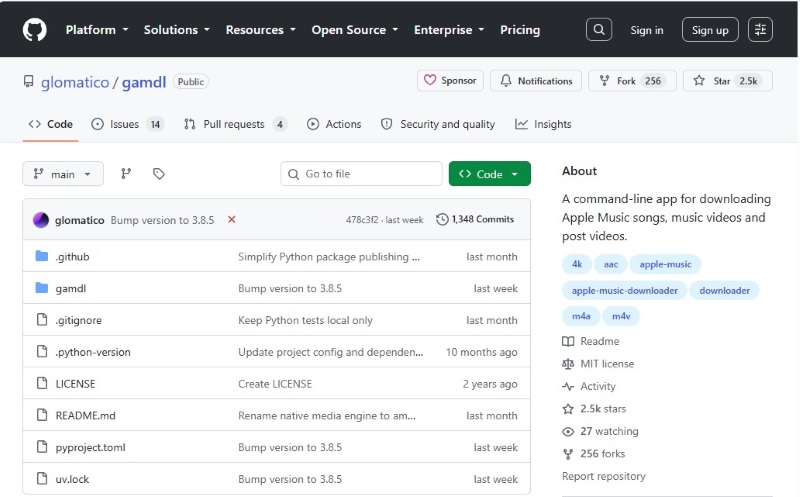Open the gamdl repository name link

pos(144,82)
